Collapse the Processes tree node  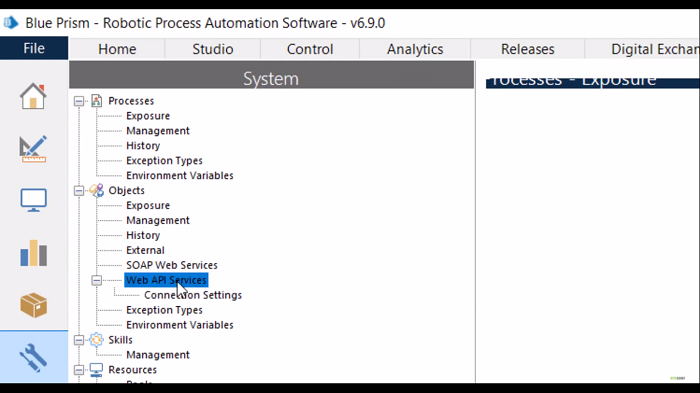79,101
